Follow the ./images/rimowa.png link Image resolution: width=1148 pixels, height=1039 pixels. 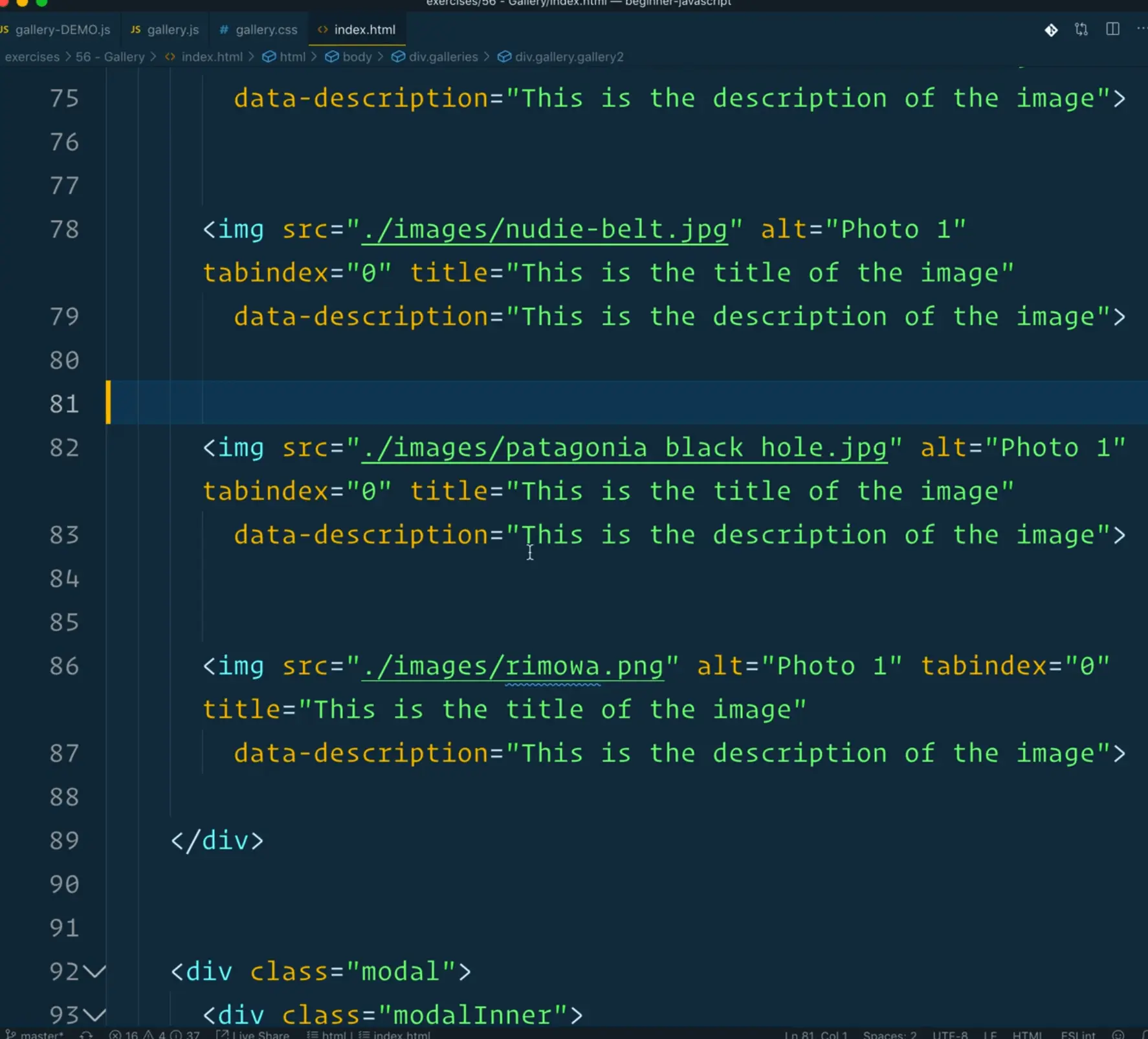click(x=513, y=666)
